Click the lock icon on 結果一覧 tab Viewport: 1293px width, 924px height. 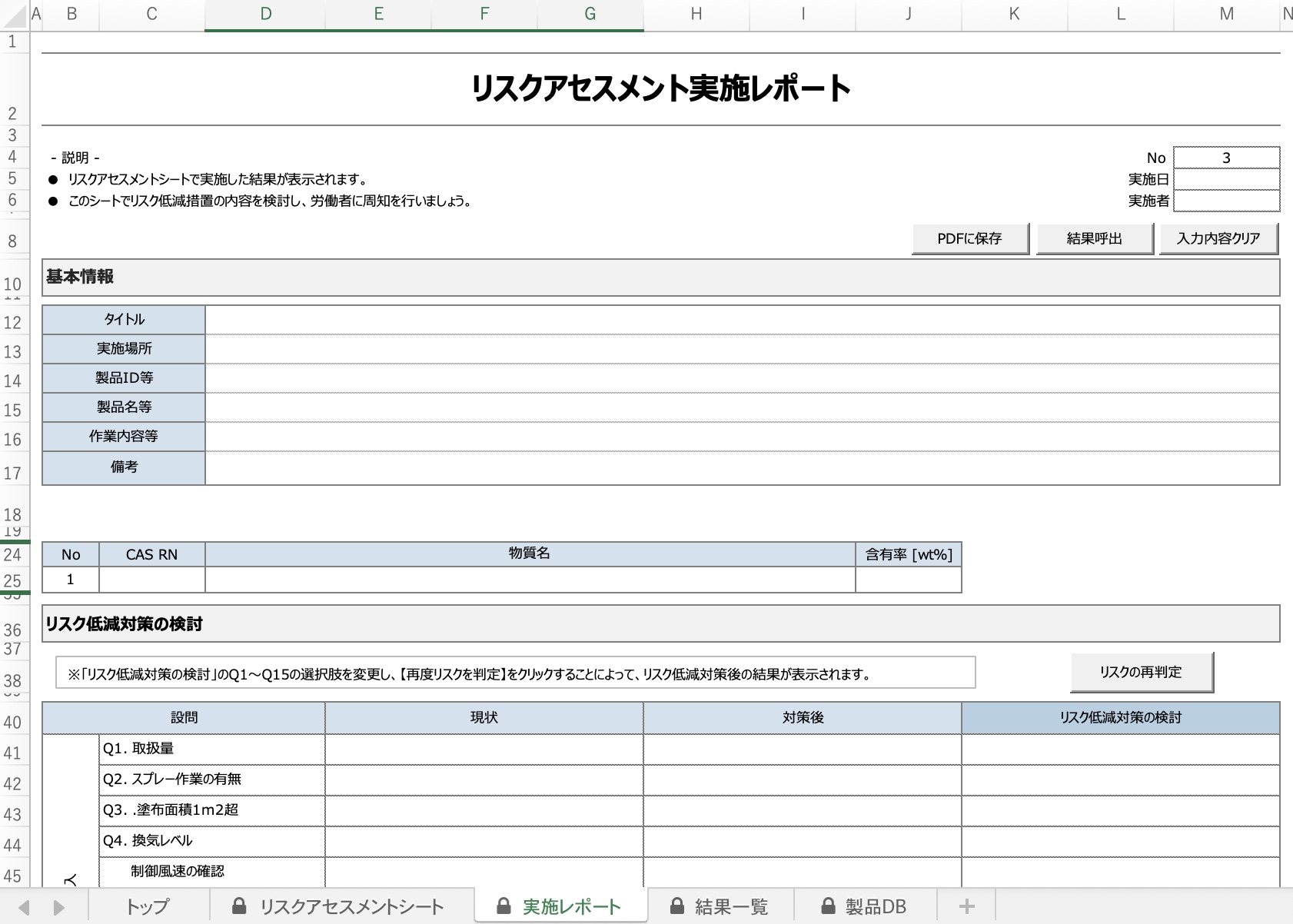[677, 906]
